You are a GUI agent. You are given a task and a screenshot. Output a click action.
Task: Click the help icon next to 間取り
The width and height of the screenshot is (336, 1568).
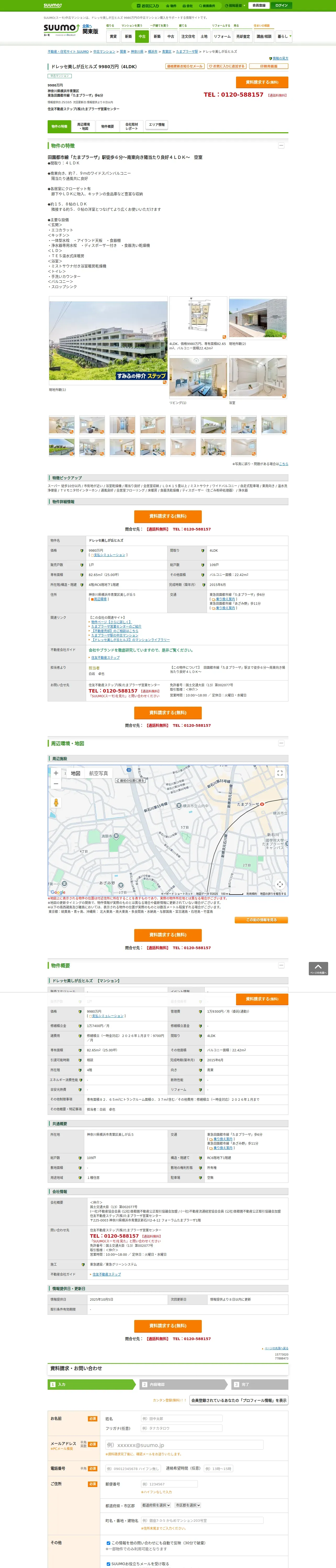[203, 551]
